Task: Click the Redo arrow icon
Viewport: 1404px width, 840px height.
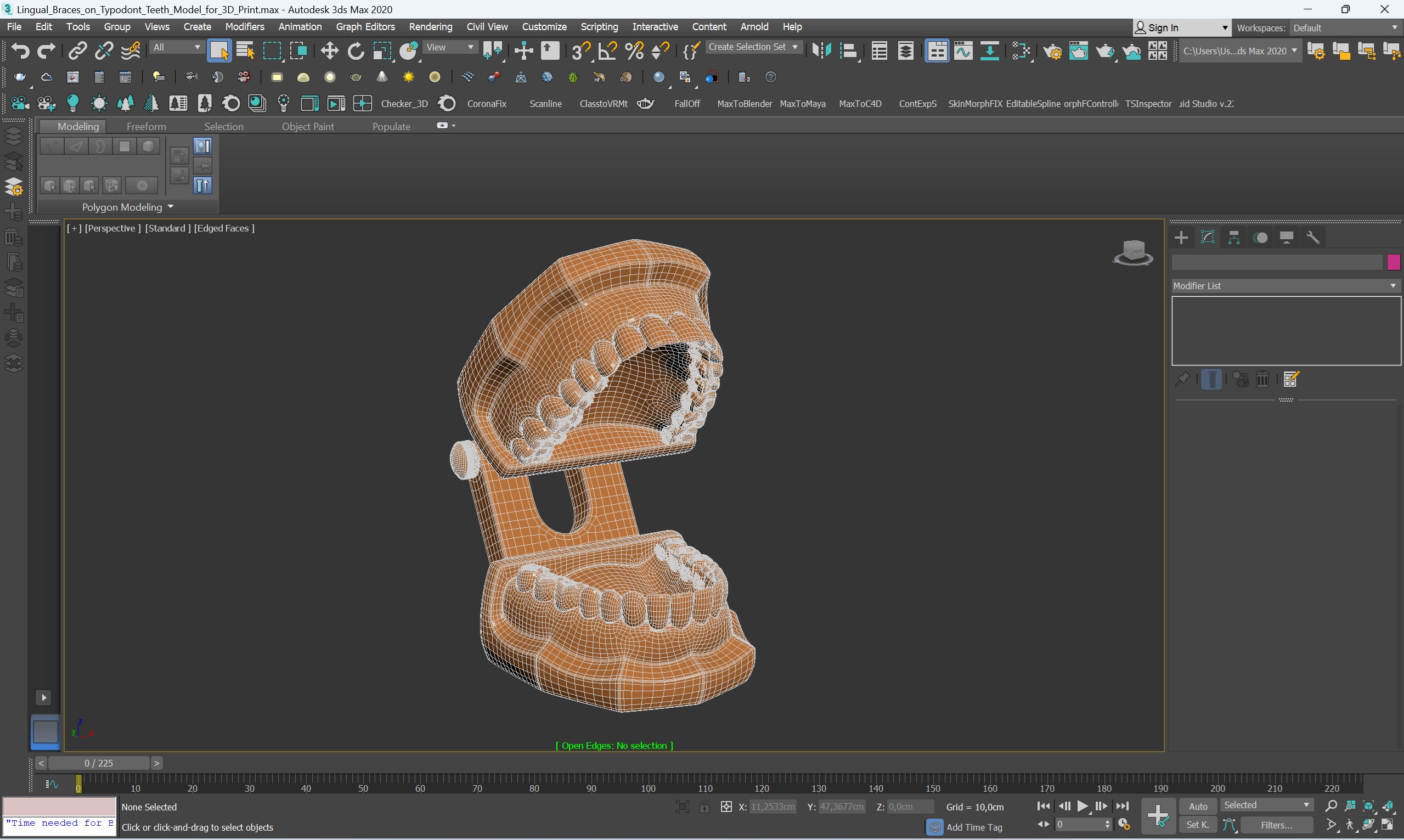Action: pyautogui.click(x=47, y=51)
